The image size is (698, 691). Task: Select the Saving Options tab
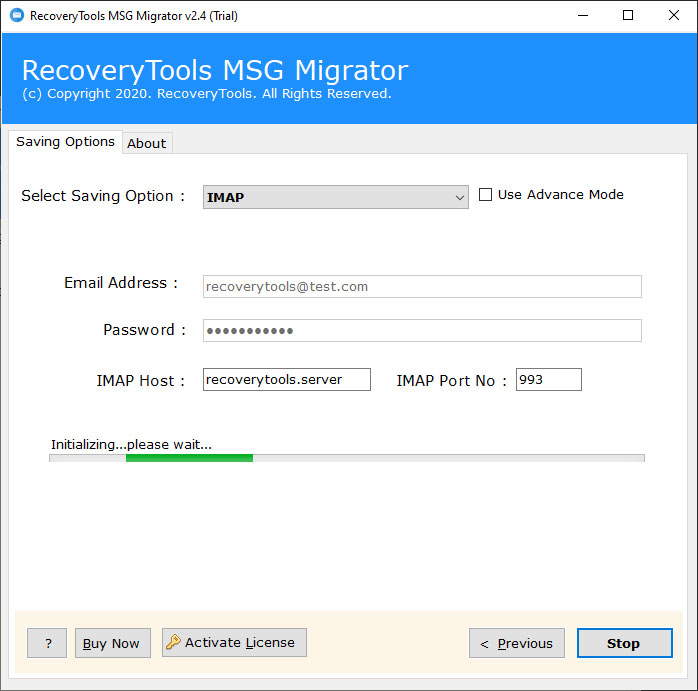pyautogui.click(x=65, y=142)
